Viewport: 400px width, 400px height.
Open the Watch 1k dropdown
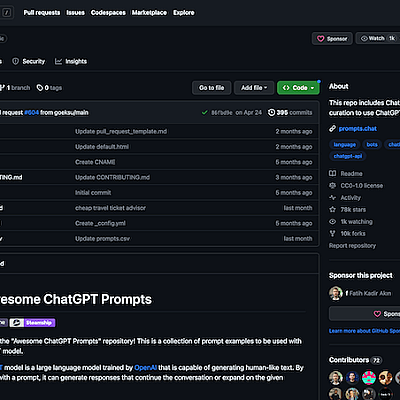pyautogui.click(x=378, y=38)
